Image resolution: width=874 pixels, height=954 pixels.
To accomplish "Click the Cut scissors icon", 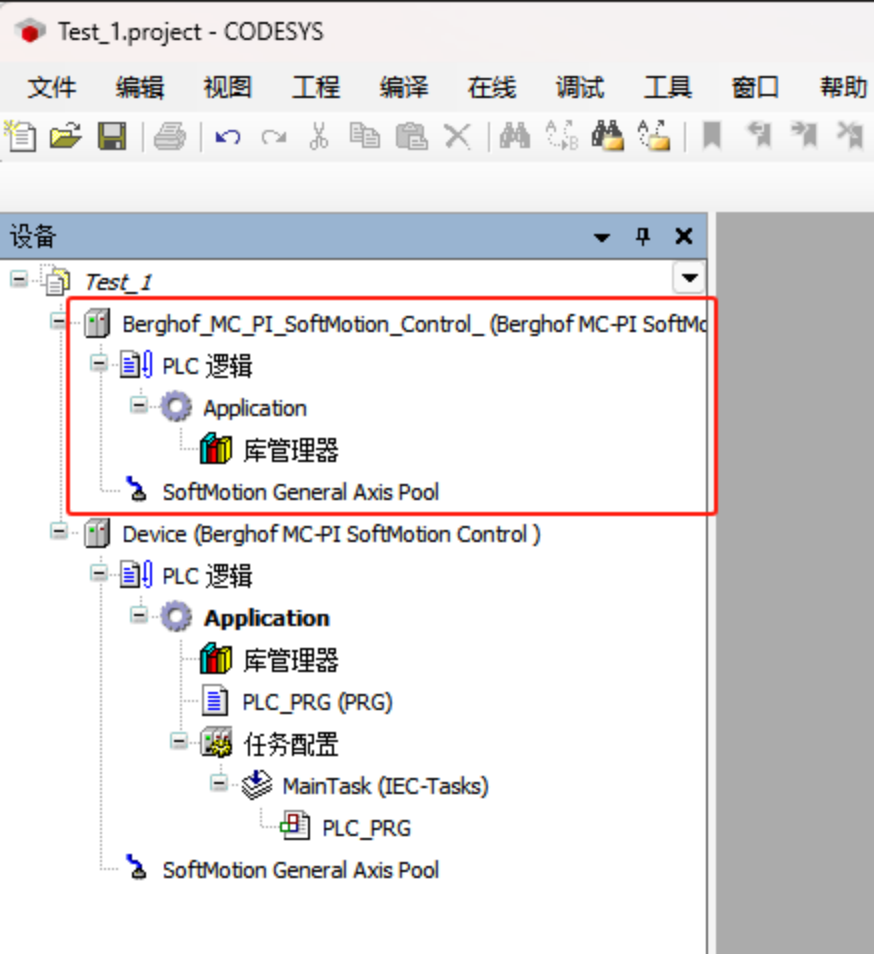I will [x=319, y=135].
